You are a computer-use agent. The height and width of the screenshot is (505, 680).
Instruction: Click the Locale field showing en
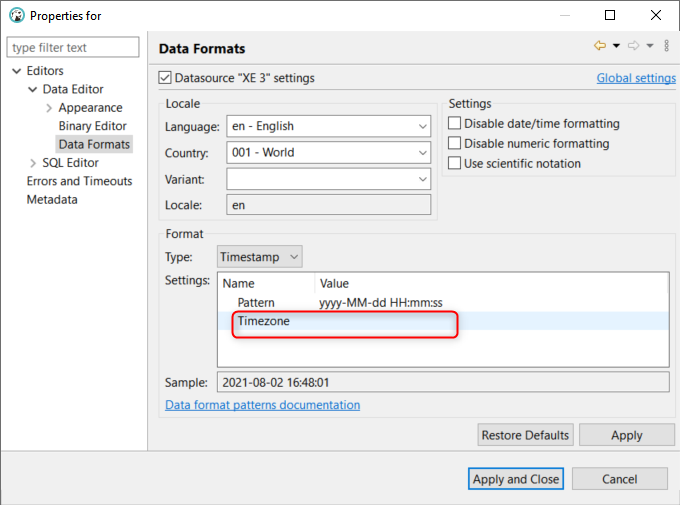[328, 205]
